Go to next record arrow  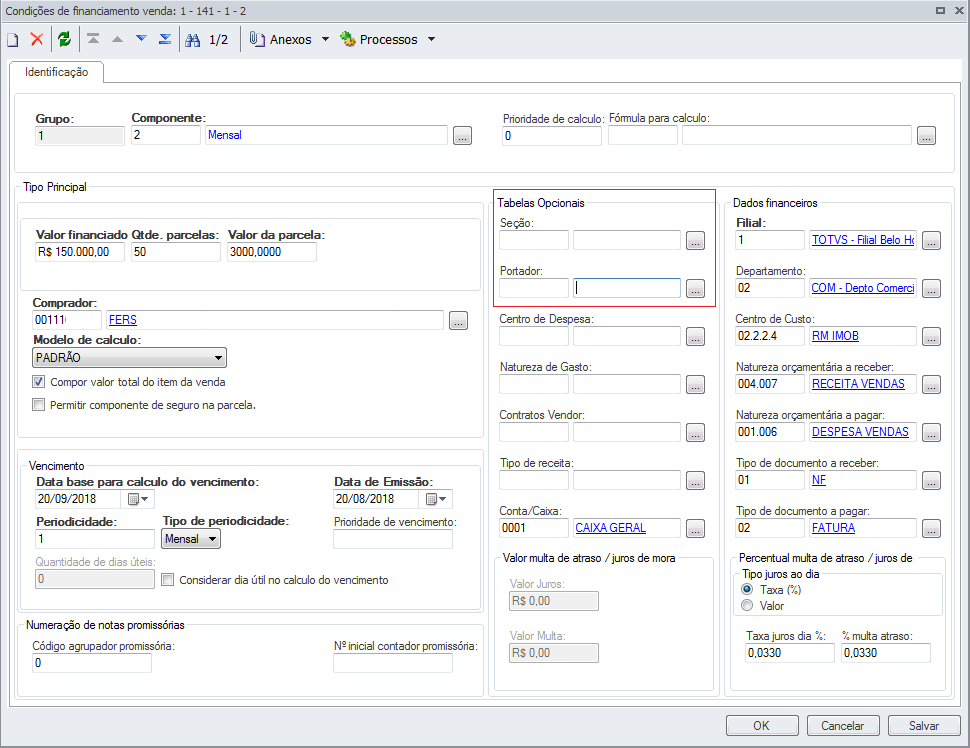(141, 39)
